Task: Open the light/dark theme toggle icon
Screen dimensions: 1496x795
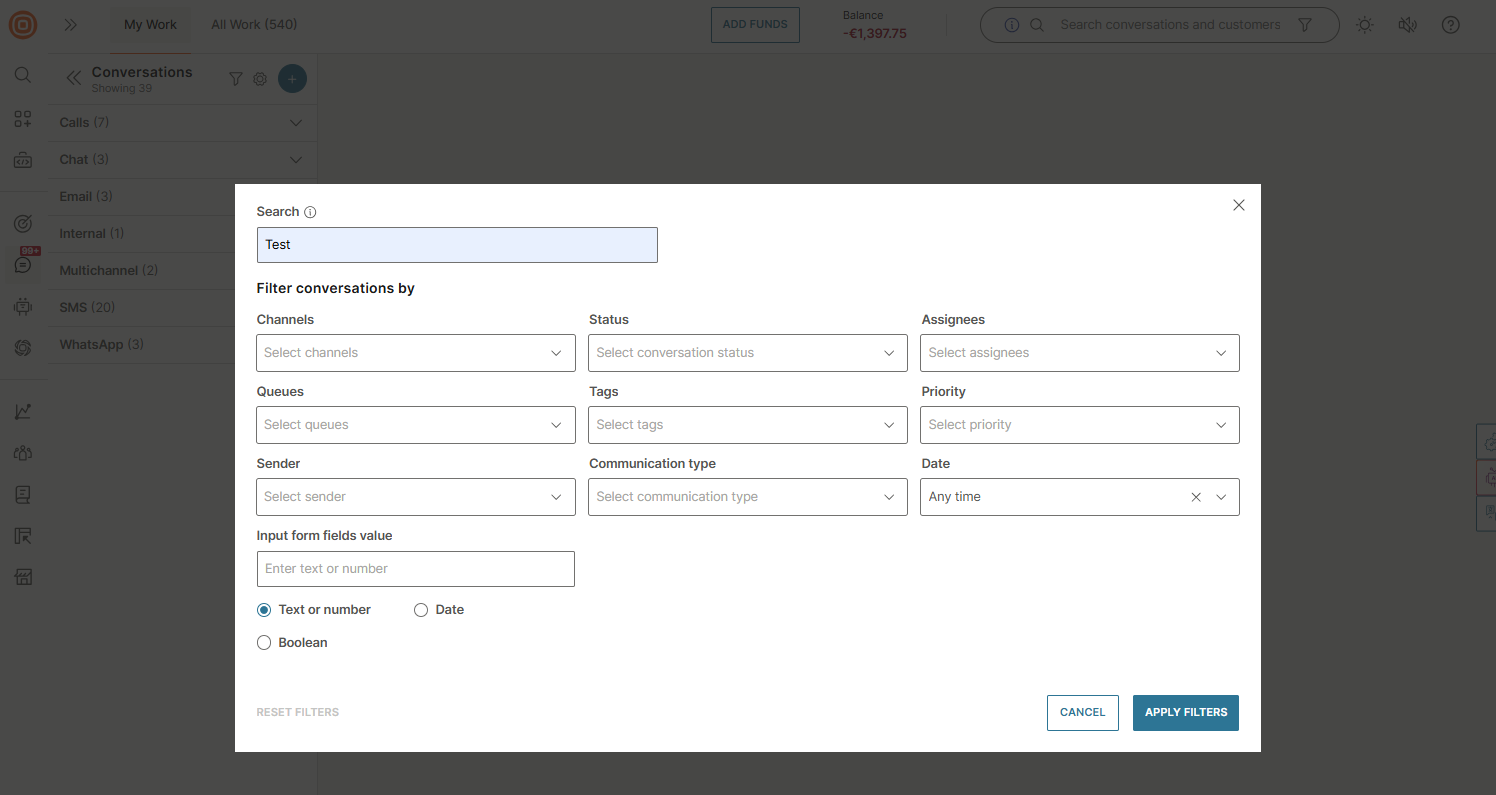Action: pos(1364,24)
